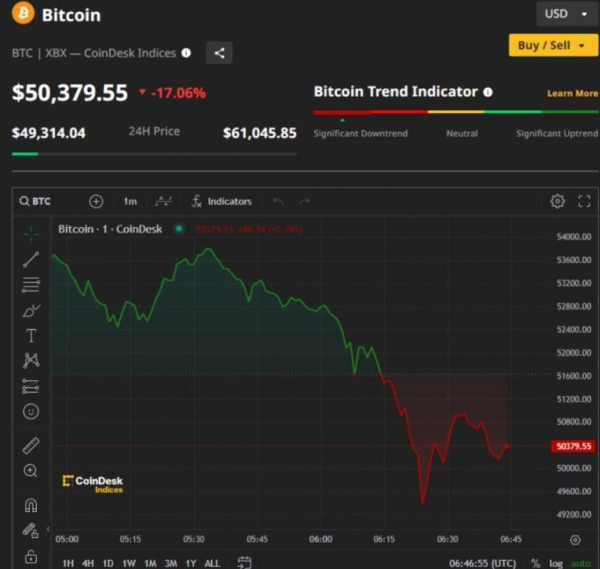Viewport: 600px width, 569px height.
Task: Switch chart range to 1D
Action: [108, 563]
